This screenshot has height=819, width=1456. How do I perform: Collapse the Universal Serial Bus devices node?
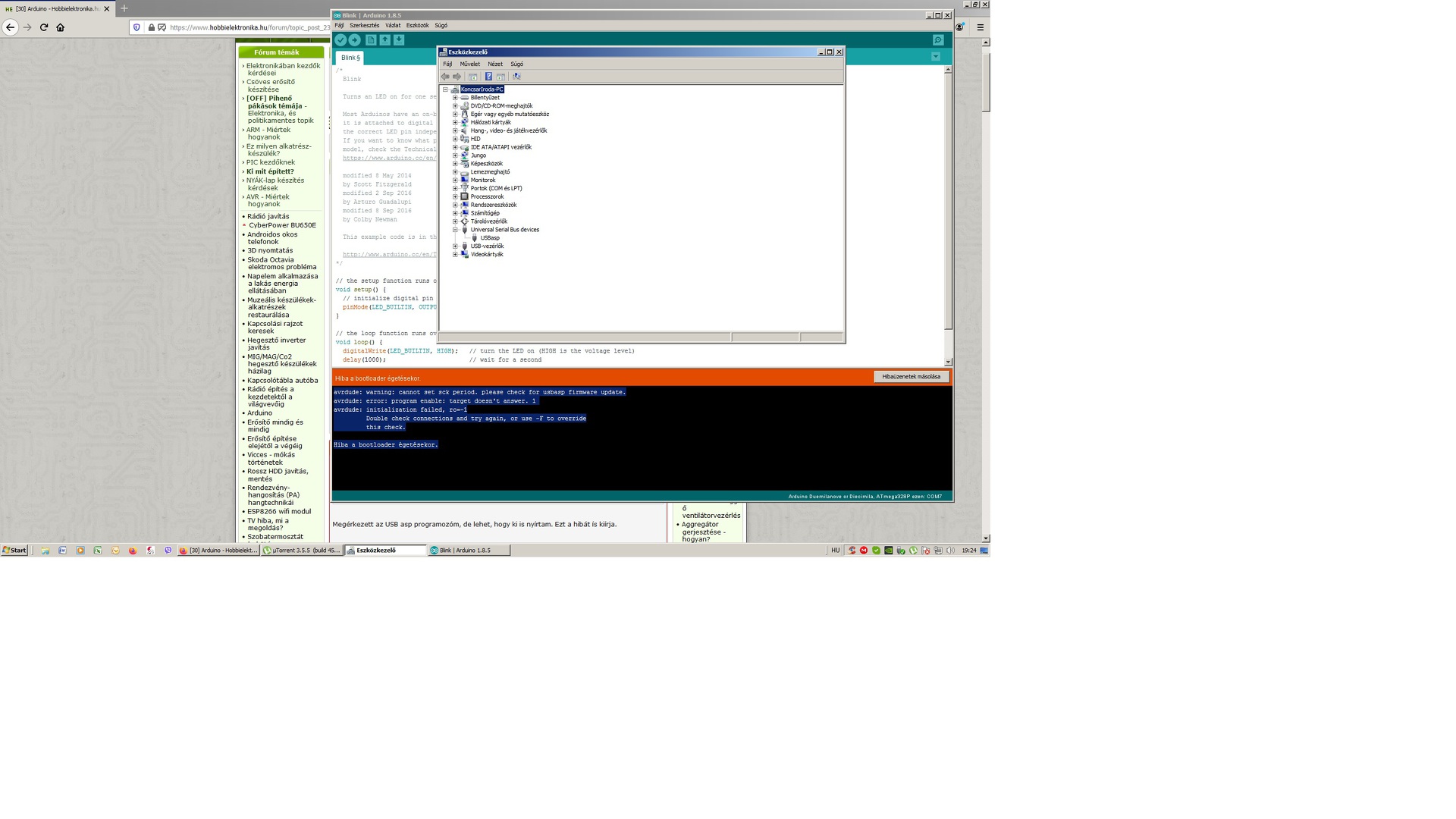coord(455,230)
